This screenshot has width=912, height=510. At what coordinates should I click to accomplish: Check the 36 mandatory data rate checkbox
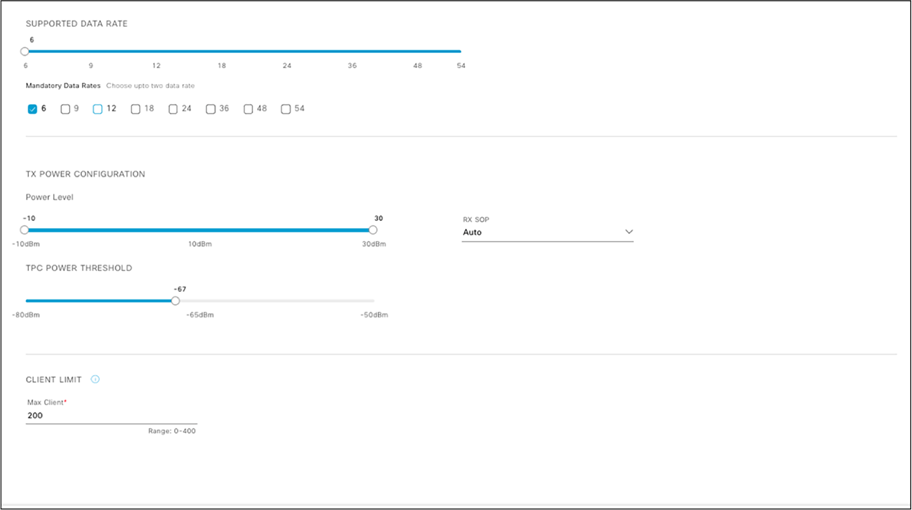[211, 109]
